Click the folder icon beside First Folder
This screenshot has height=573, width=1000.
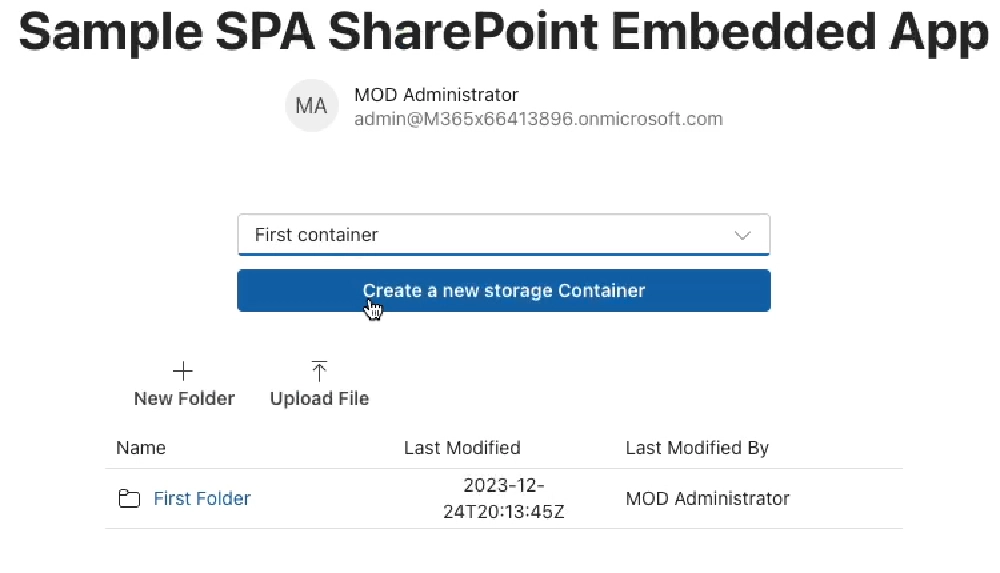(129, 498)
